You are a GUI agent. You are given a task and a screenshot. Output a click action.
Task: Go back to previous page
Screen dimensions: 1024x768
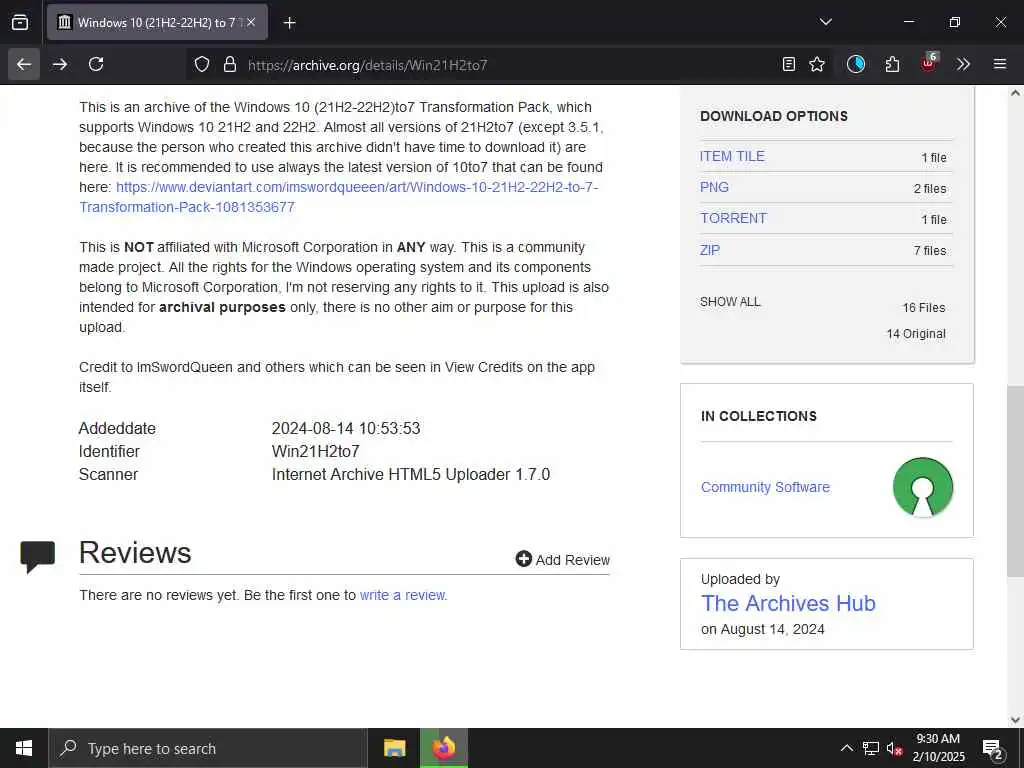[x=24, y=64]
